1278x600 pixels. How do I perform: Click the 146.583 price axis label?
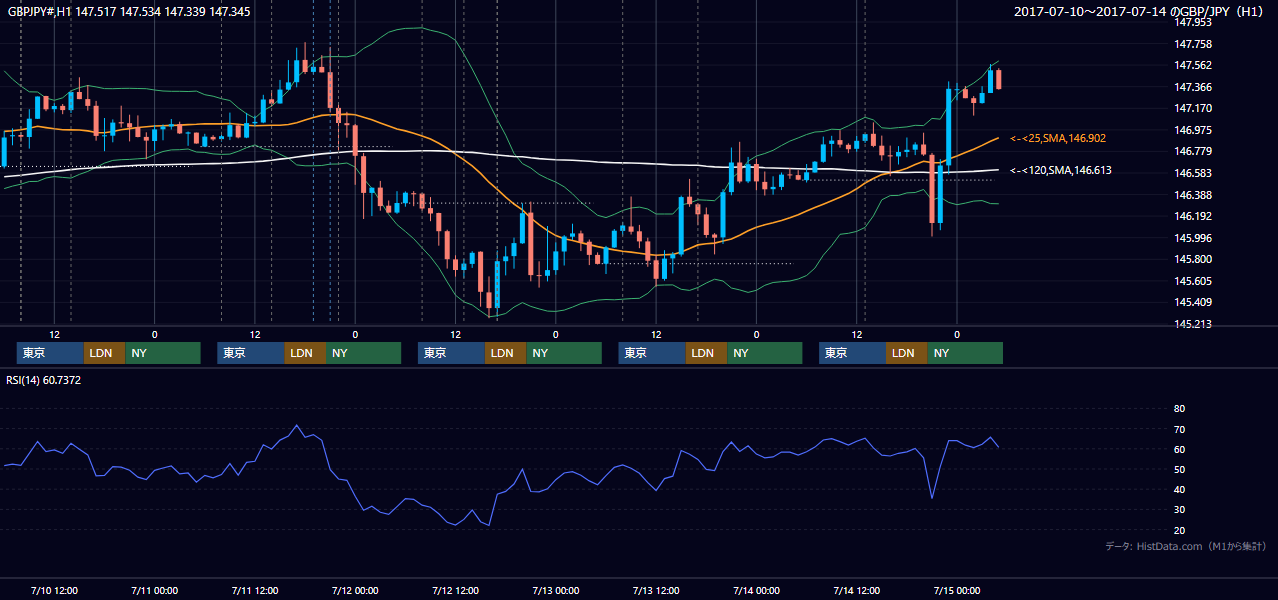[1192, 173]
